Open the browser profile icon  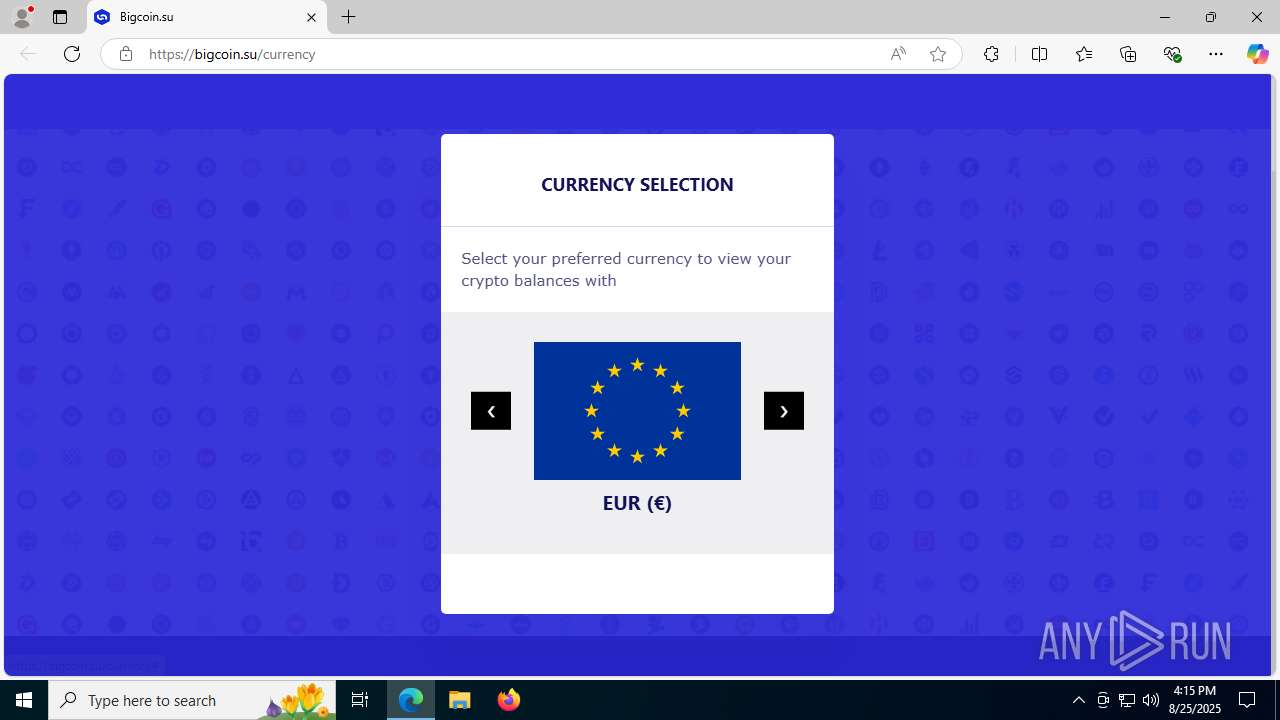(x=22, y=17)
